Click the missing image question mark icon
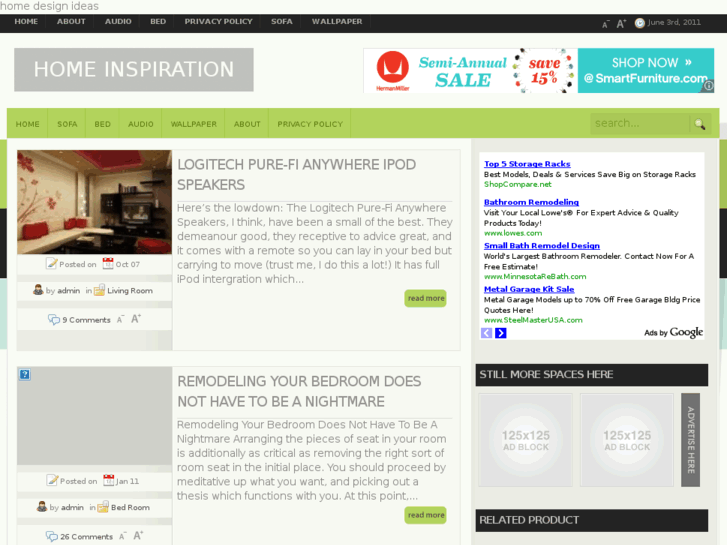Viewport: 727px width, 545px height. [x=25, y=374]
